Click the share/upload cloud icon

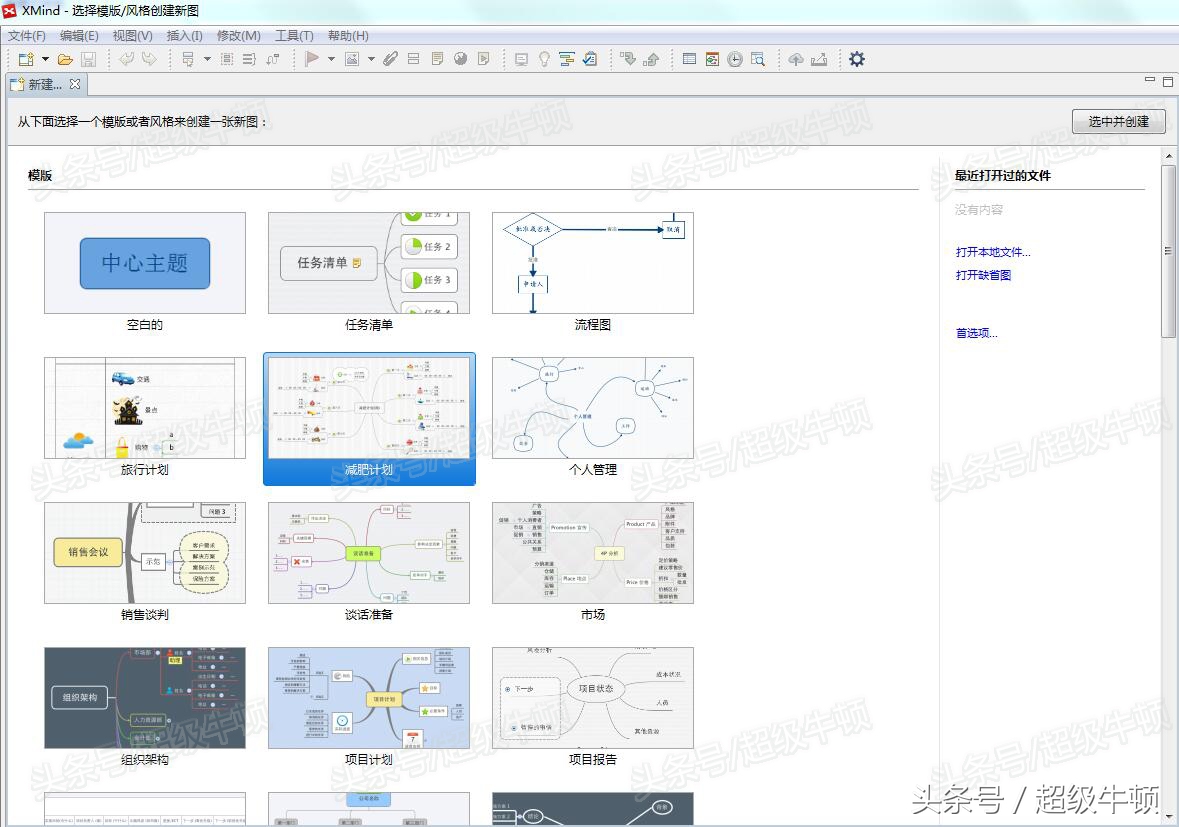[x=797, y=58]
